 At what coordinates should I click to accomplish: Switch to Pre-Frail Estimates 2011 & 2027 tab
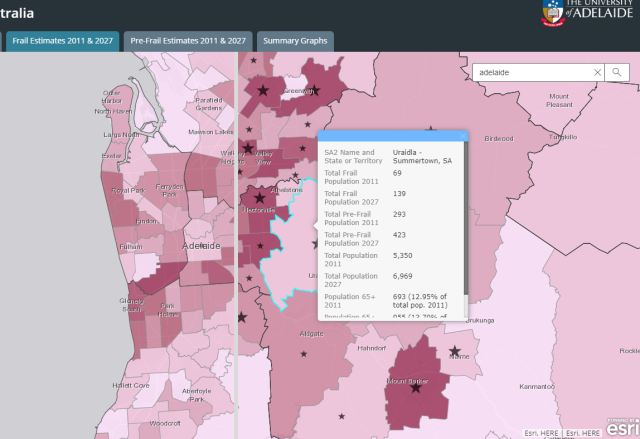(188, 41)
